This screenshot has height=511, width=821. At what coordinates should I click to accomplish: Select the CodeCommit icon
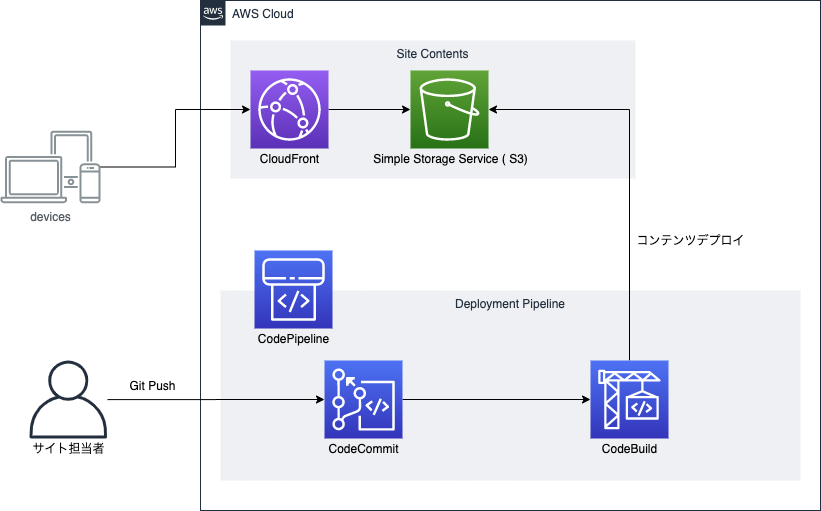point(363,400)
